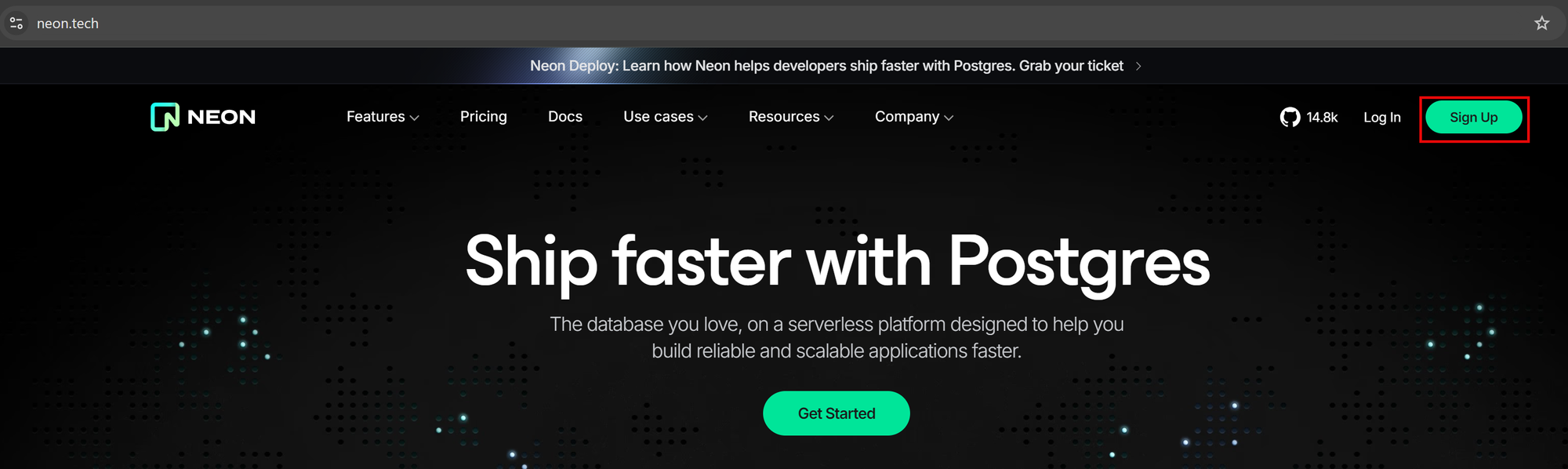1568x469 pixels.
Task: Bookmark this page with the star icon
Action: 1541,24
